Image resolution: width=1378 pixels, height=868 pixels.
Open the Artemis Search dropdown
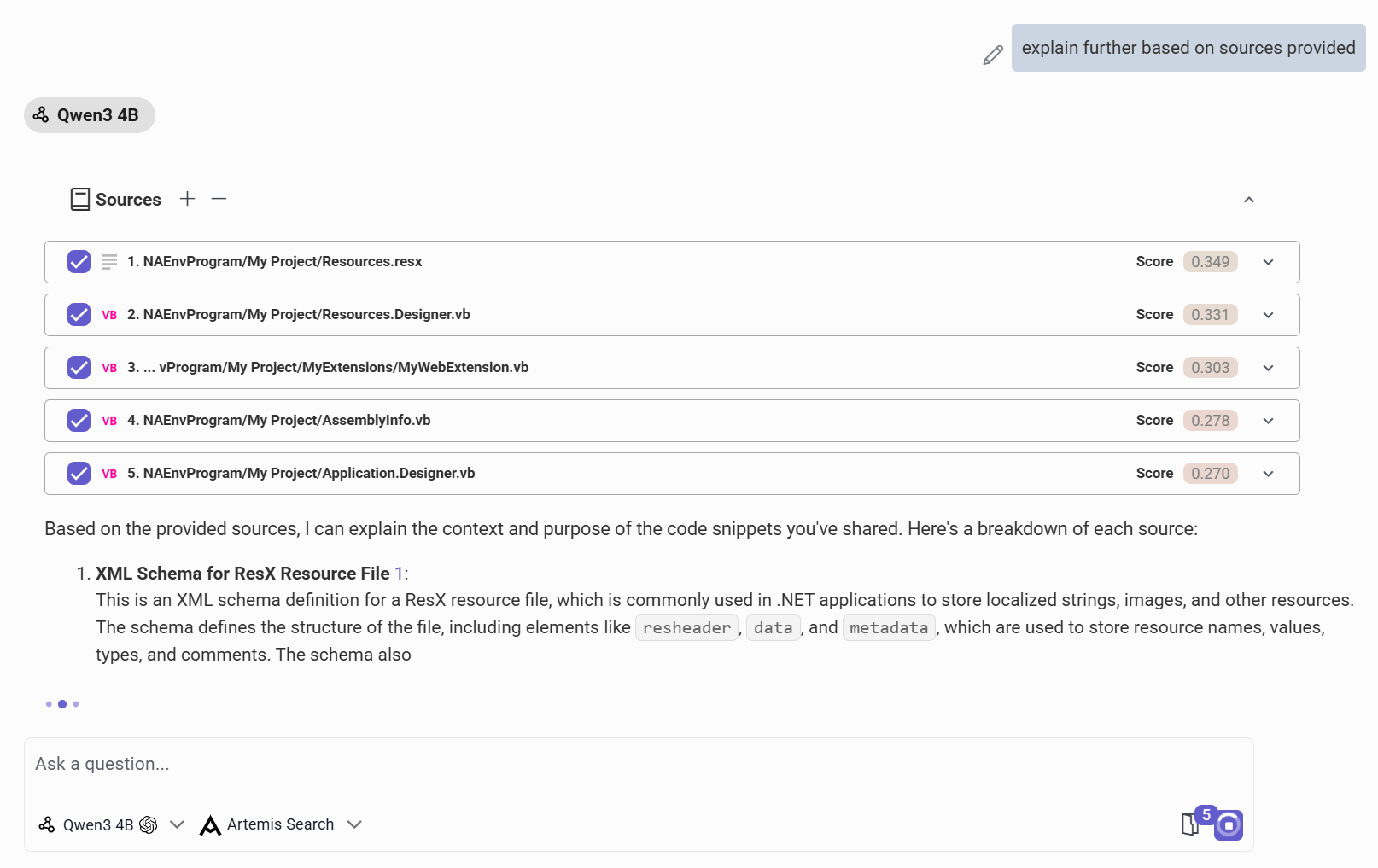click(354, 824)
